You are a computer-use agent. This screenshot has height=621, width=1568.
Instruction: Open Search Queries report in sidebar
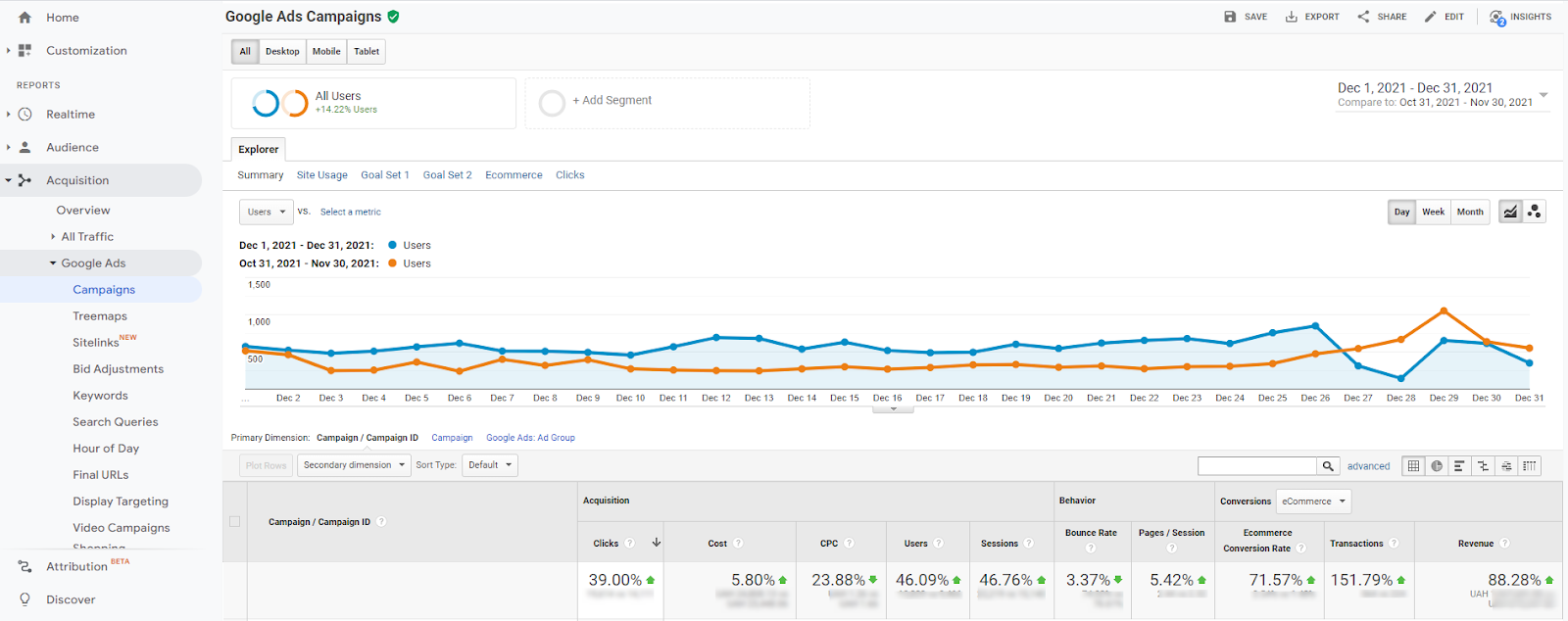click(x=116, y=422)
